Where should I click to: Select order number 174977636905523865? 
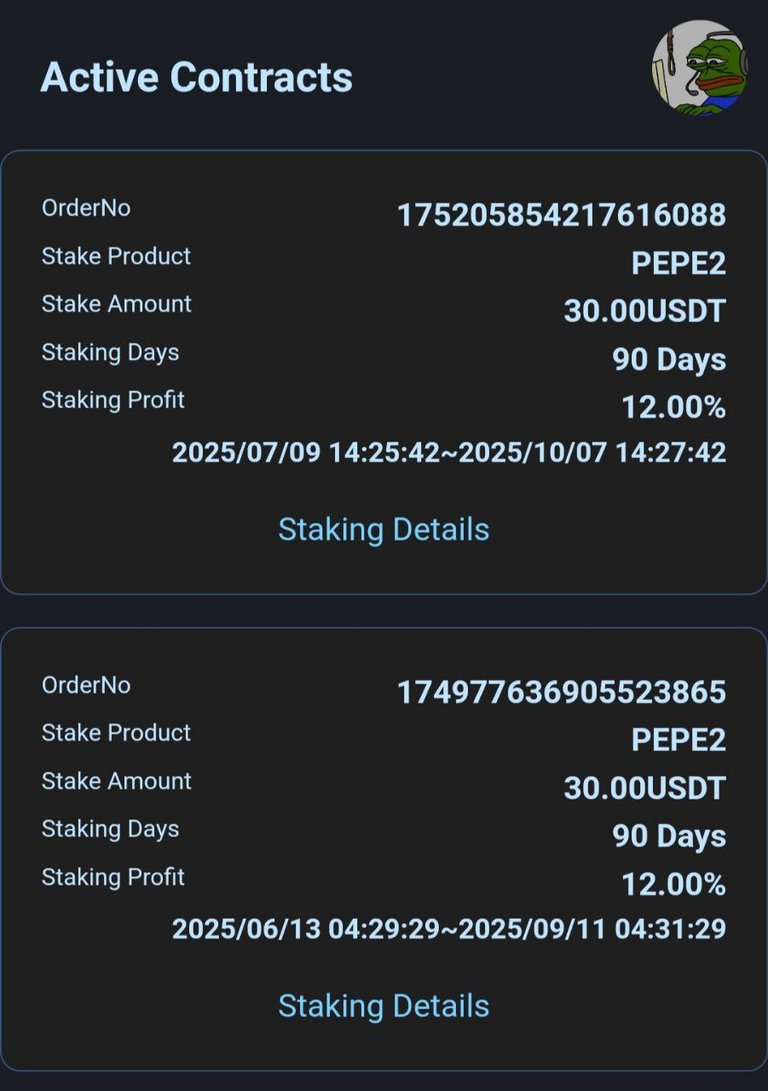point(561,692)
